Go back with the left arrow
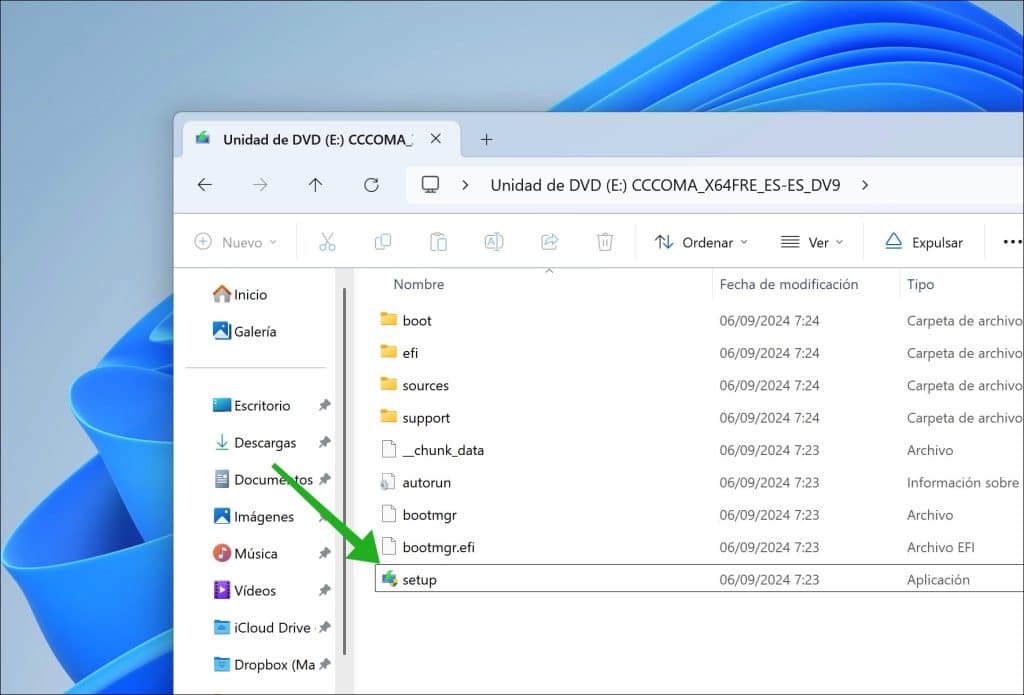This screenshot has height=695, width=1024. pyautogui.click(x=204, y=185)
